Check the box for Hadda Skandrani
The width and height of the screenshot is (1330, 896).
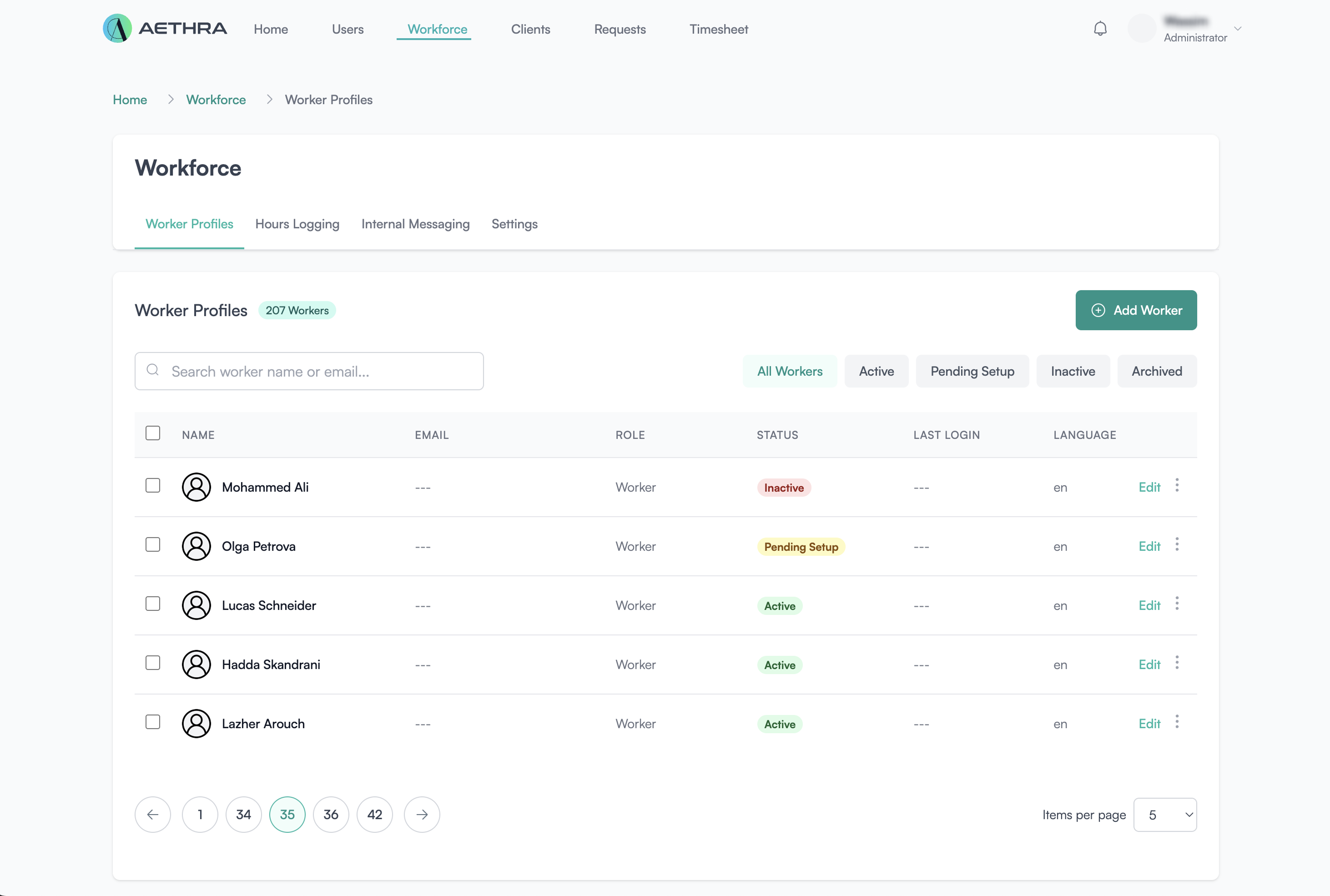(x=152, y=663)
